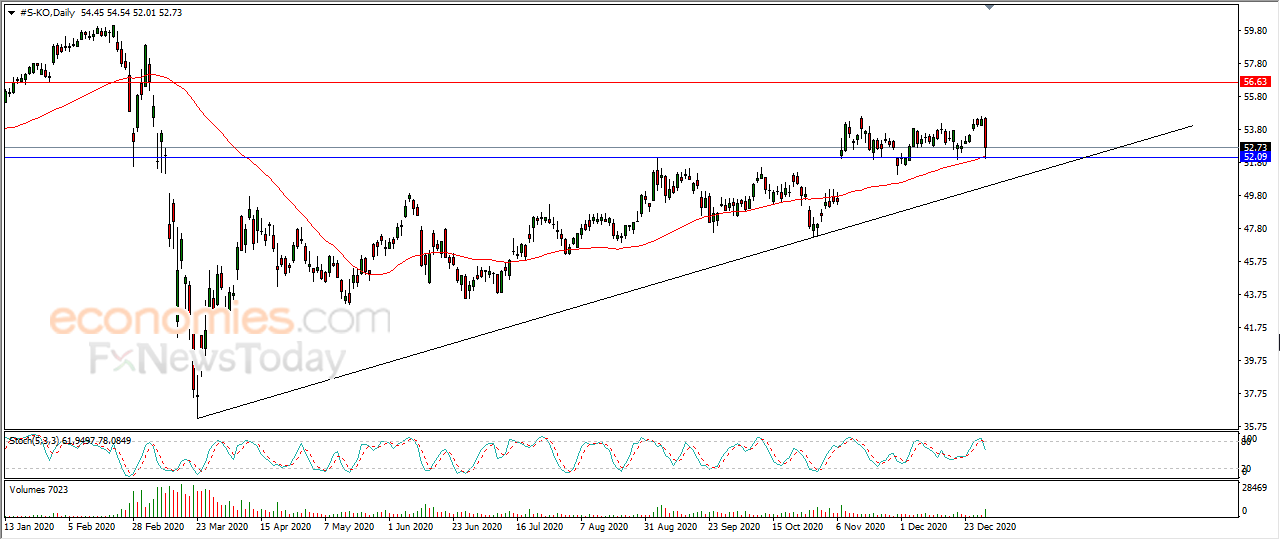Click the chart shift triangle marker at top
Screen dimensions: 1280x540
coord(990,8)
